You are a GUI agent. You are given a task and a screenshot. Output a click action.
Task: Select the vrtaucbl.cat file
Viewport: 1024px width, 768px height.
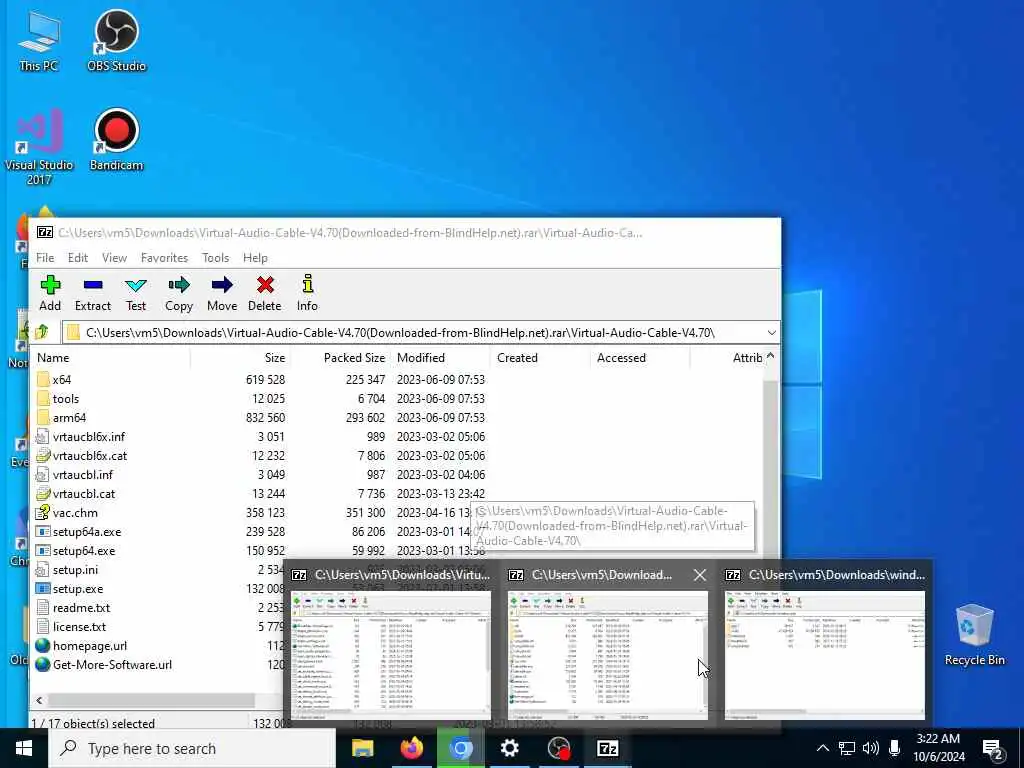84,493
